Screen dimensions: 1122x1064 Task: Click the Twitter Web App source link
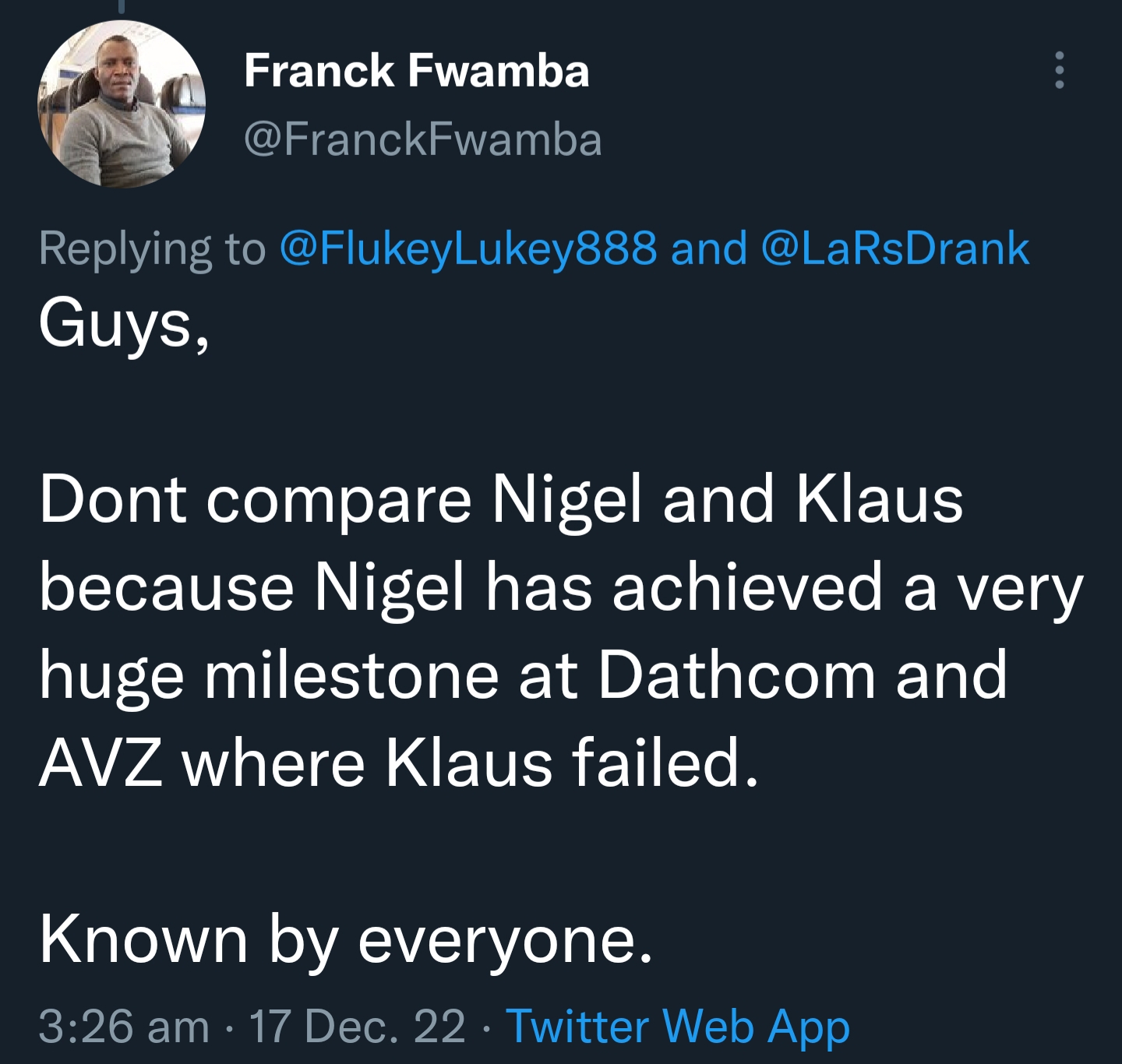[x=677, y=1026]
